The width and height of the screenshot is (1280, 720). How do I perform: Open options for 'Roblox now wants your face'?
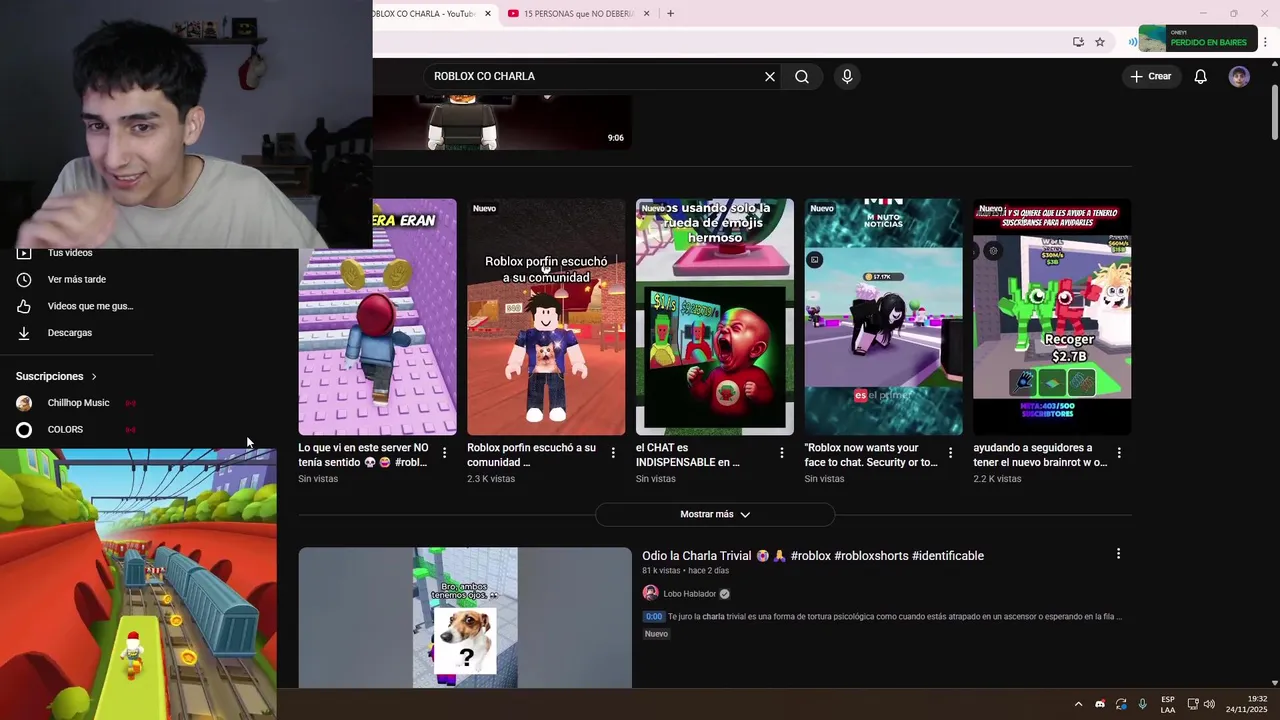951,453
